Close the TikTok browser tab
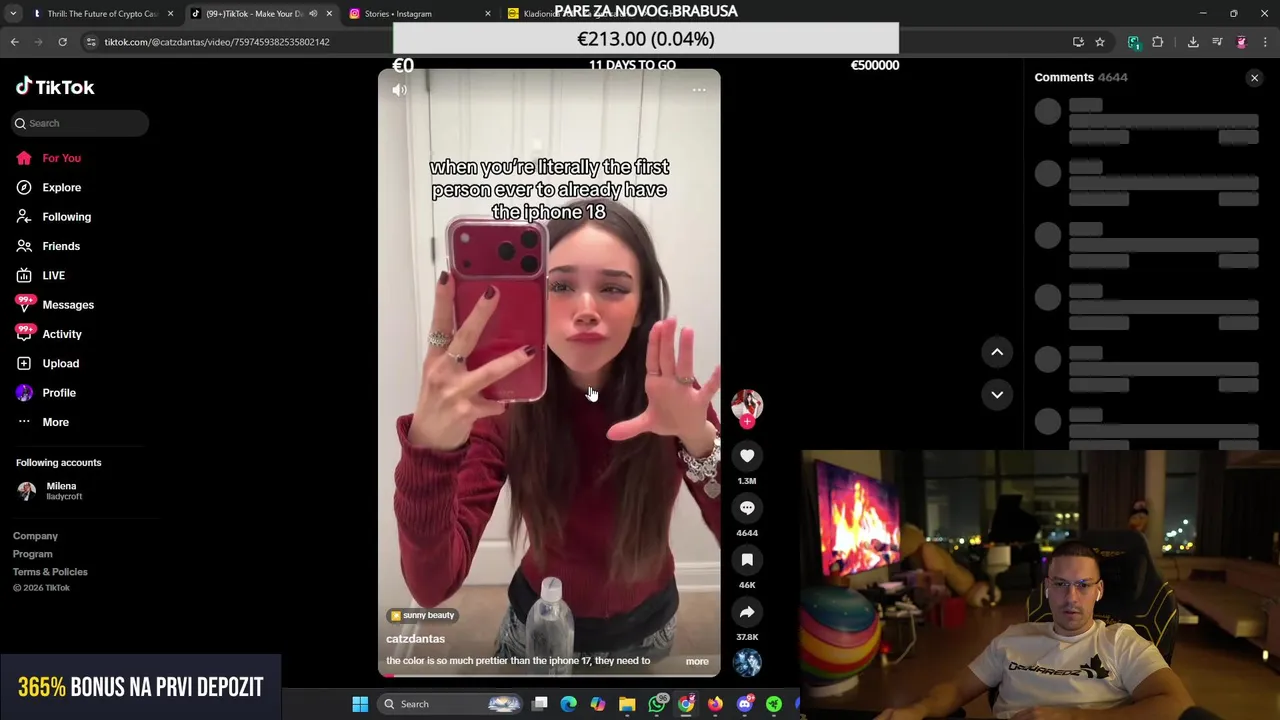 coord(329,14)
